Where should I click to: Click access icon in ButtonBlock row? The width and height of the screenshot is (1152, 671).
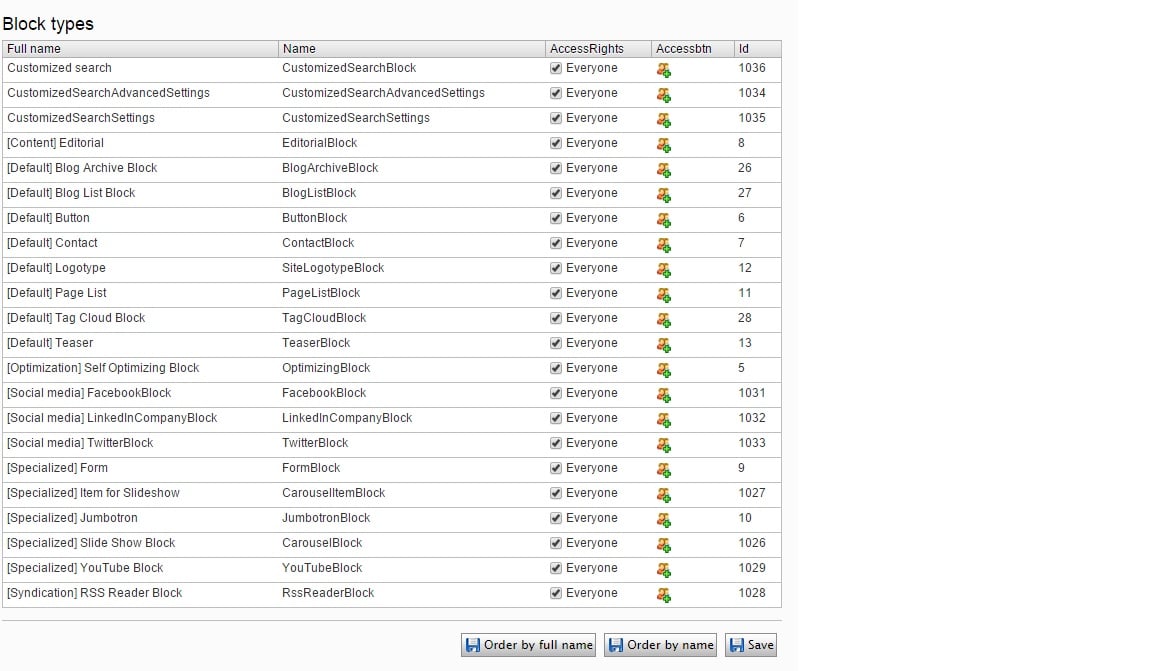pyautogui.click(x=663, y=220)
